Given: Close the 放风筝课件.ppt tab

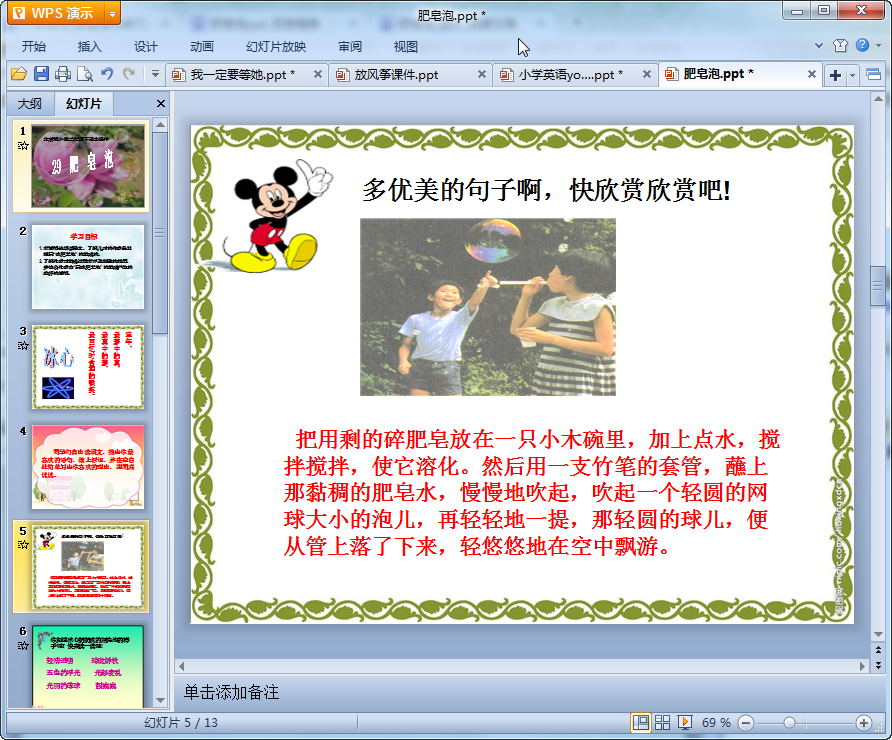Looking at the screenshot, I should point(482,74).
